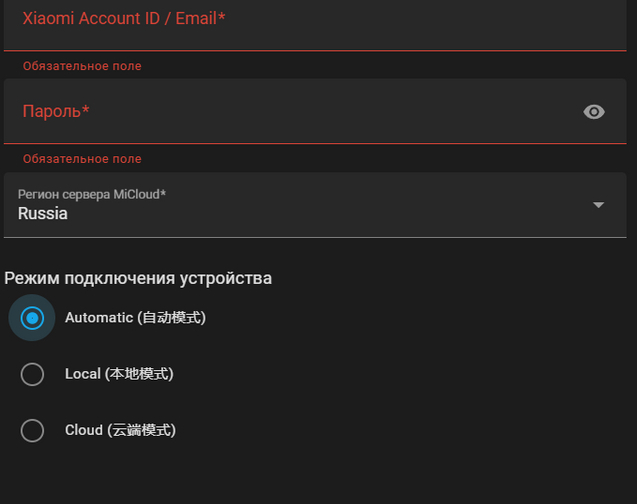Click the required-field error under Пароль
Image resolution: width=637 pixels, height=504 pixels.
click(82, 159)
